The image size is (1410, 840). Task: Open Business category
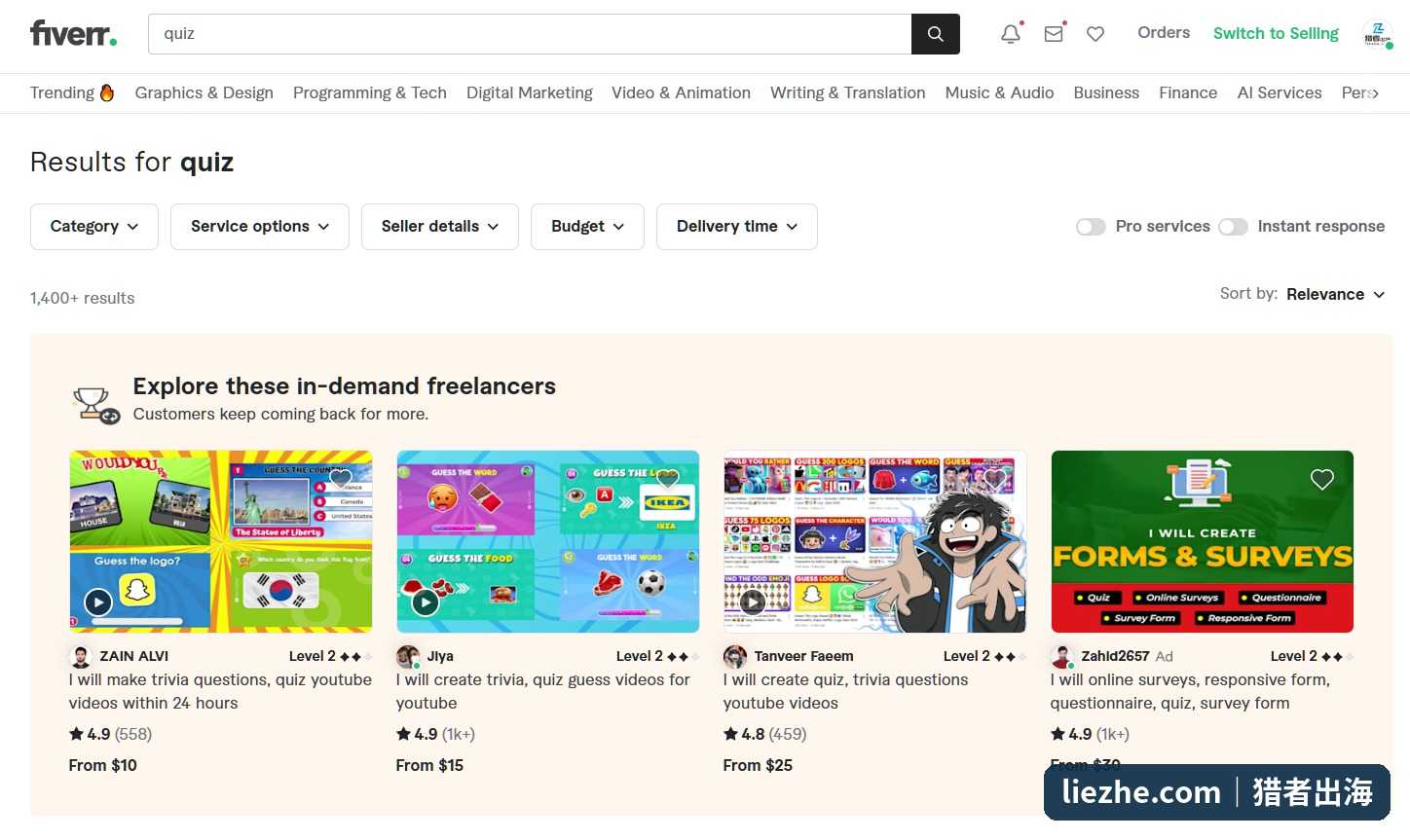[1106, 92]
